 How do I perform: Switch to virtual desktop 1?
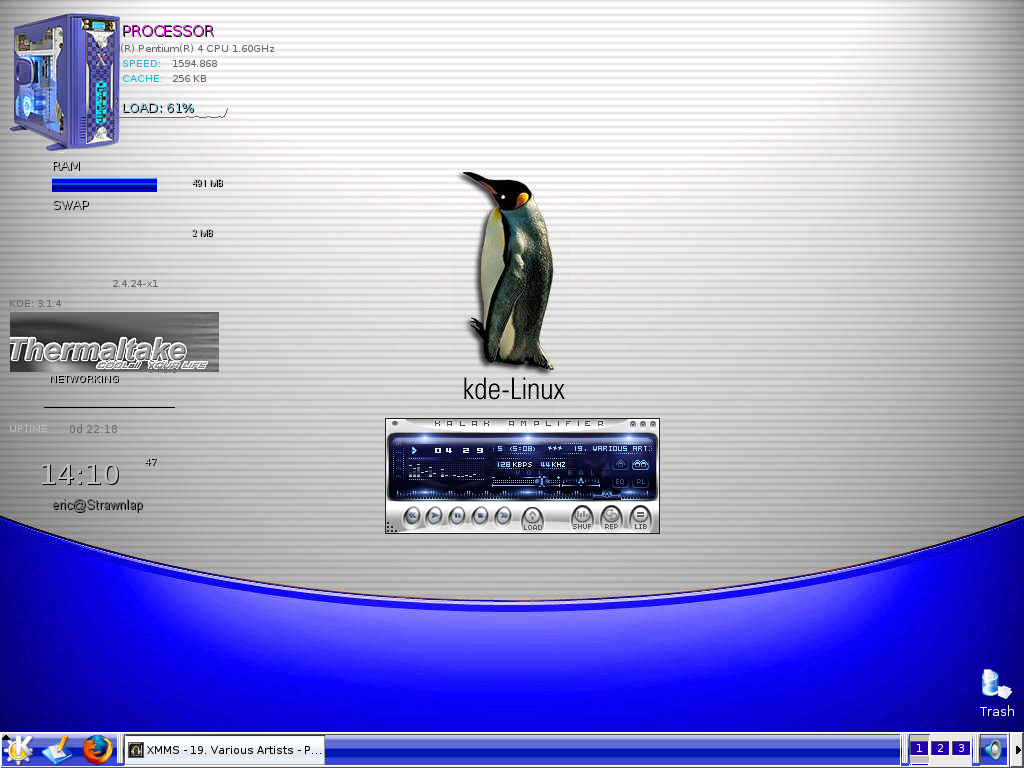tap(919, 748)
